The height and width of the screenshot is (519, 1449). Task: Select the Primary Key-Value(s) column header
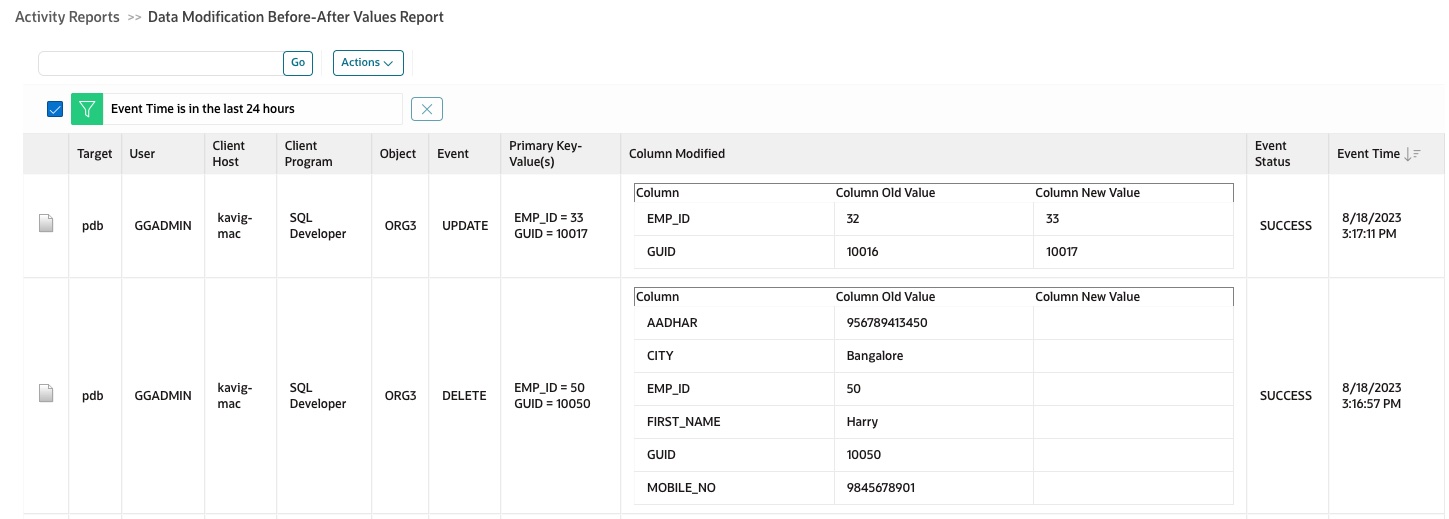545,154
